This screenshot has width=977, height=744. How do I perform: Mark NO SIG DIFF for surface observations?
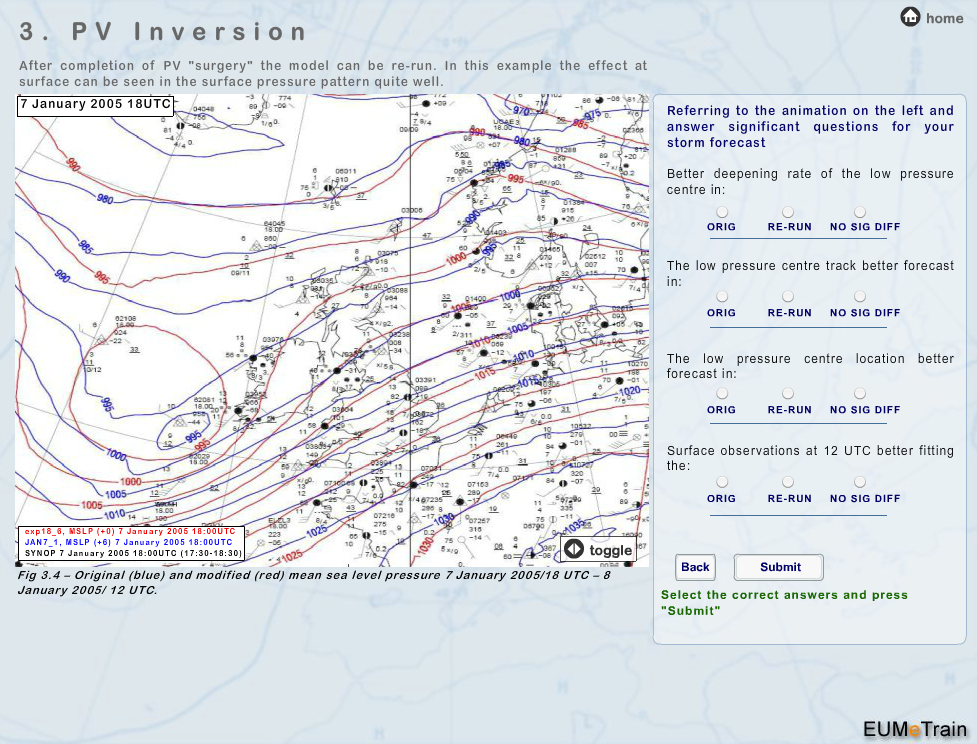860,483
